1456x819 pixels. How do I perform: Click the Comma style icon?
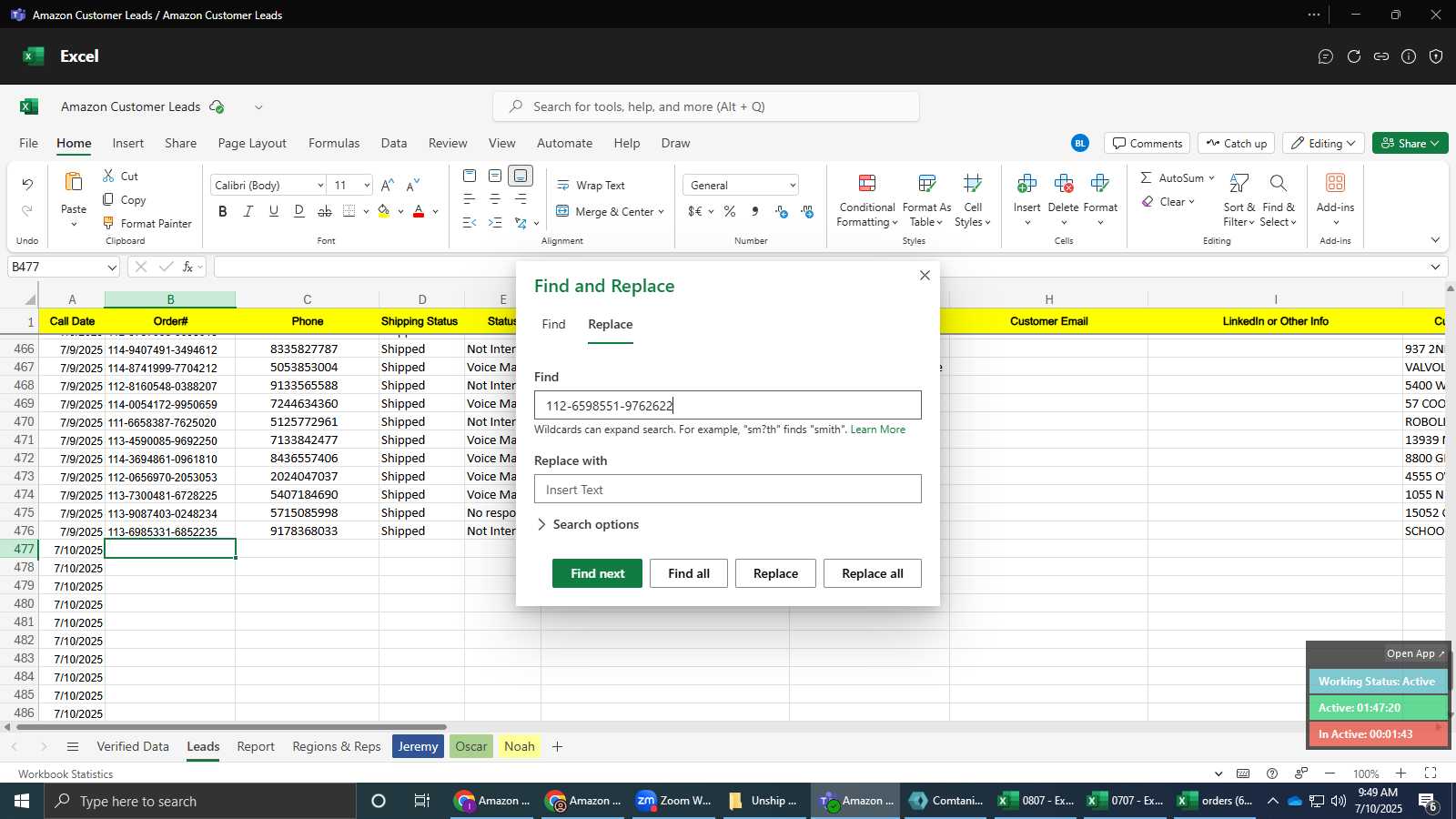point(755,211)
